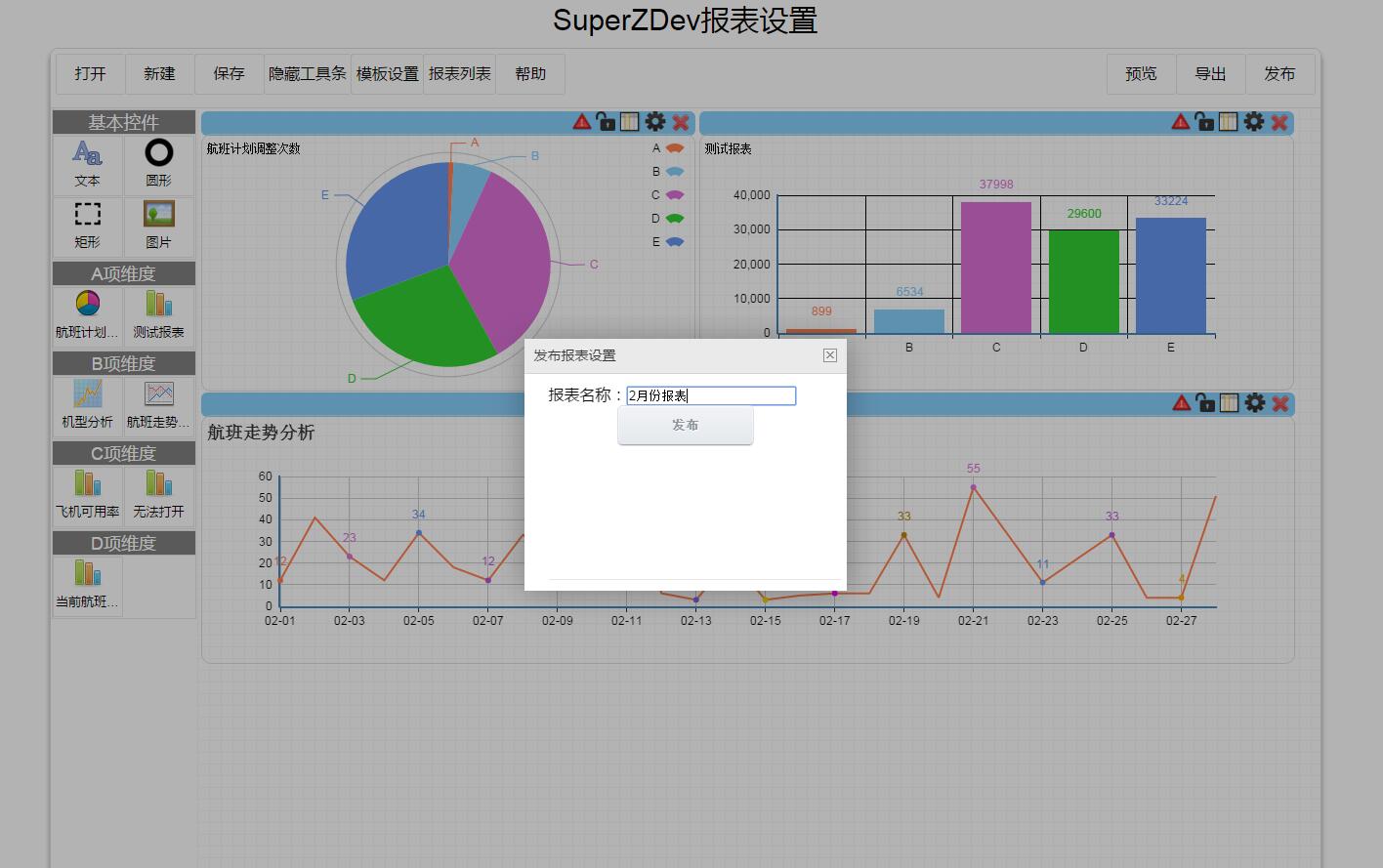Click warning triangle icon on 测试报表 panel
Viewport: 1383px width, 868px height.
1181,122
